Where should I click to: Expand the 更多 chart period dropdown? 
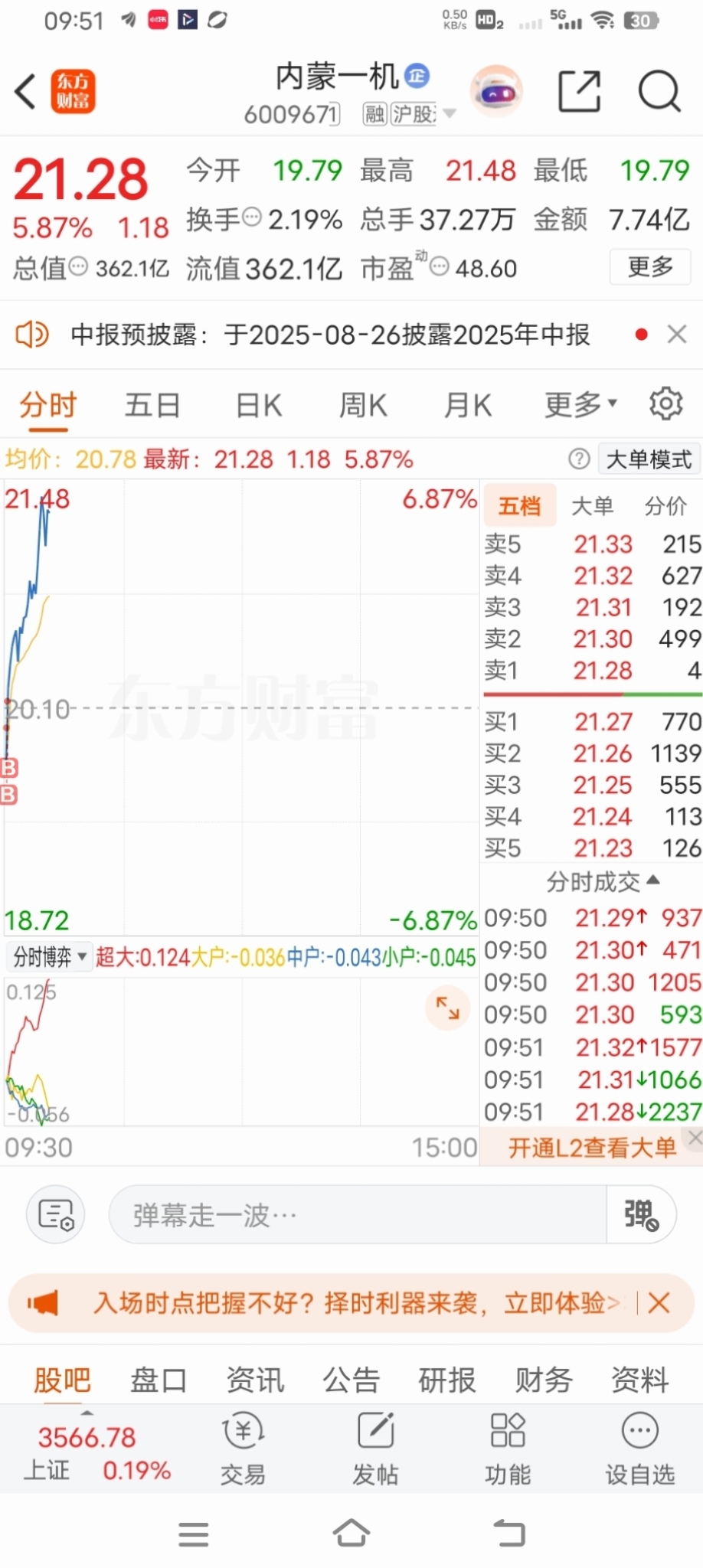[580, 404]
